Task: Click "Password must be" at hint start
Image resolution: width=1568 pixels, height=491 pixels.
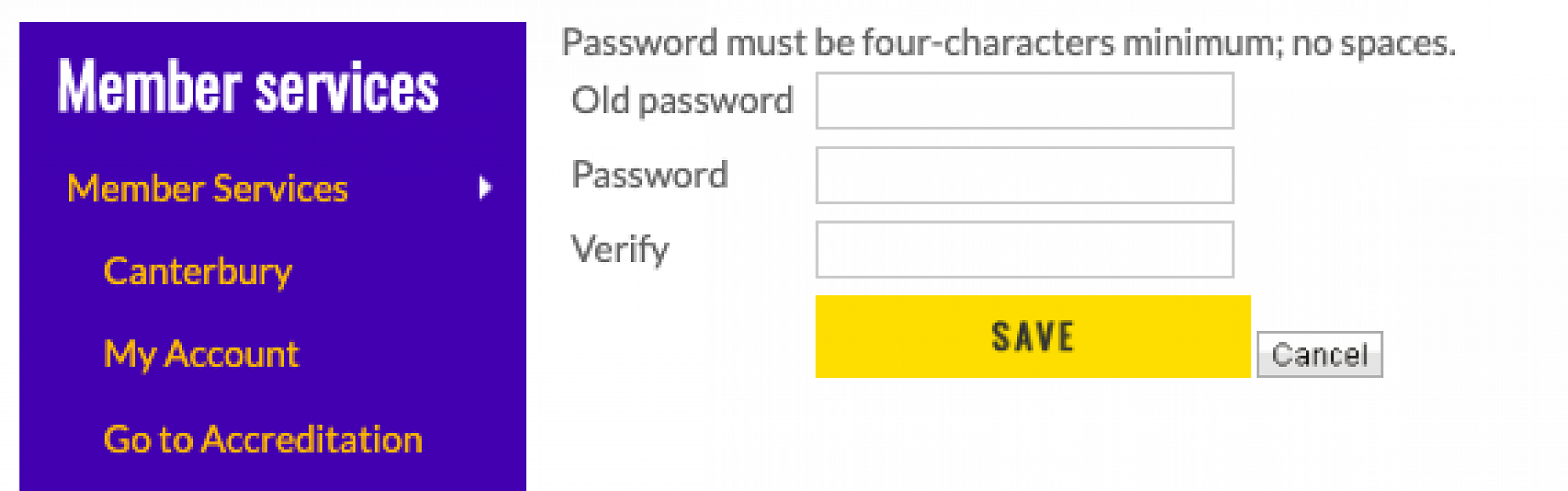Action: coord(708,43)
